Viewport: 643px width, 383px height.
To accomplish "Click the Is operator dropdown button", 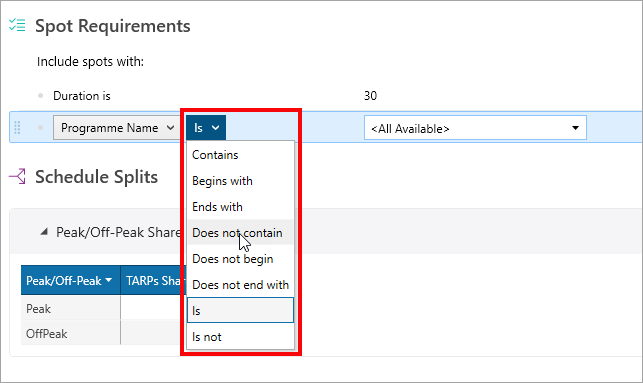I will (206, 128).
